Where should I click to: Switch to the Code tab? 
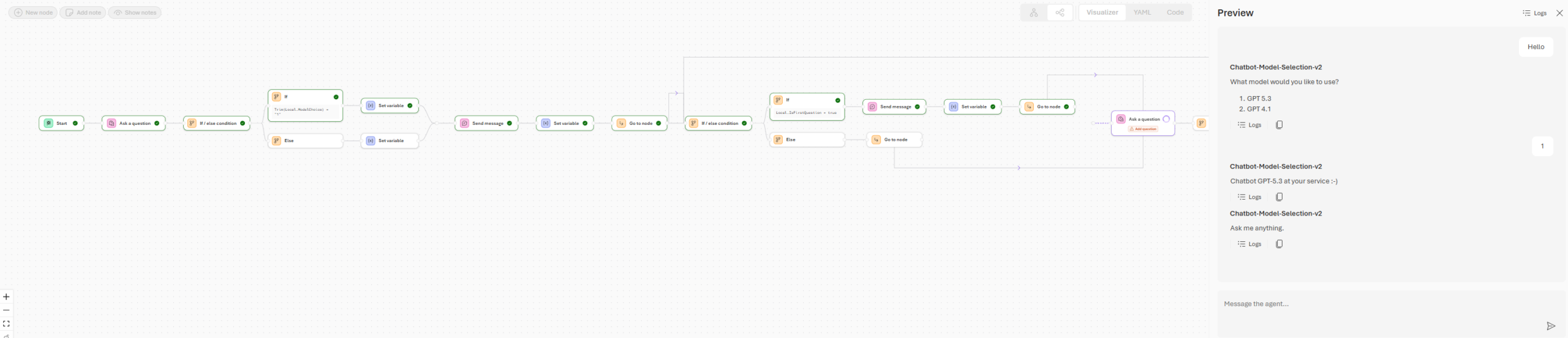click(x=1175, y=12)
